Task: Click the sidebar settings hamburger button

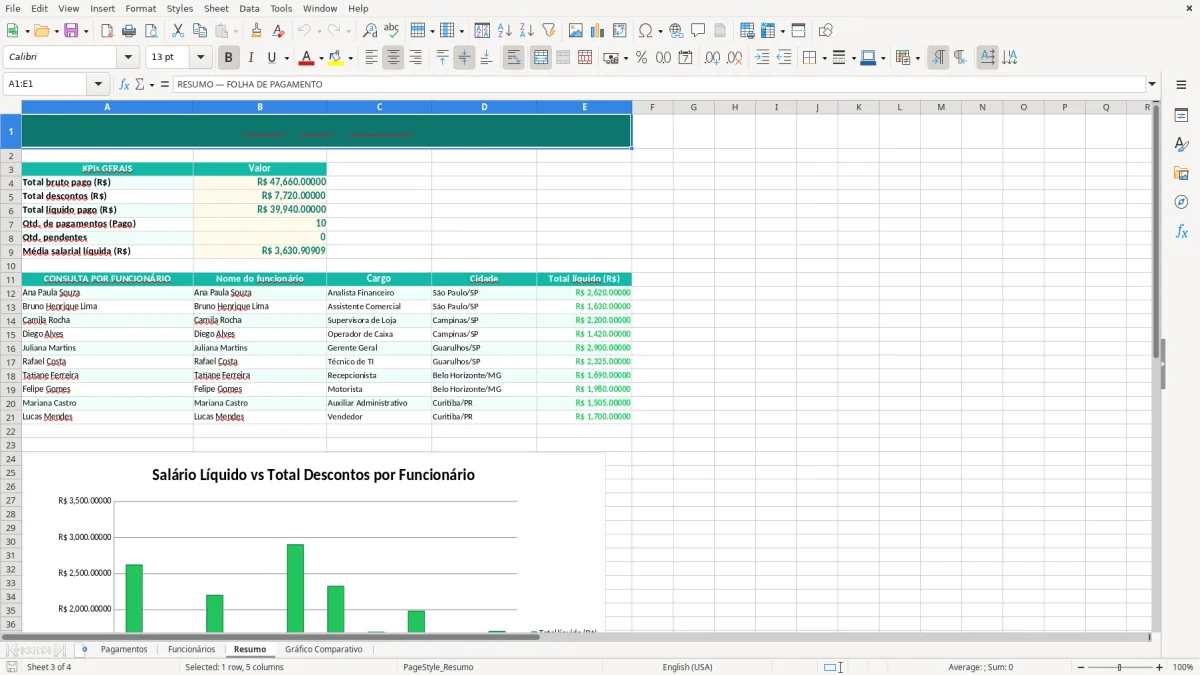Action: 1181,85
